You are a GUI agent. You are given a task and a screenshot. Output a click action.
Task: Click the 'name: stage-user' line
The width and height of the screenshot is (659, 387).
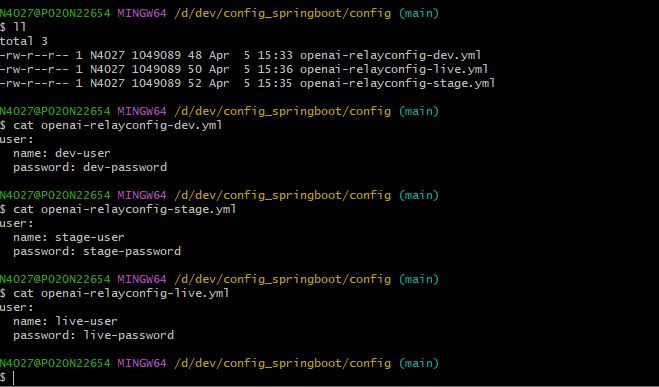pyautogui.click(x=69, y=237)
